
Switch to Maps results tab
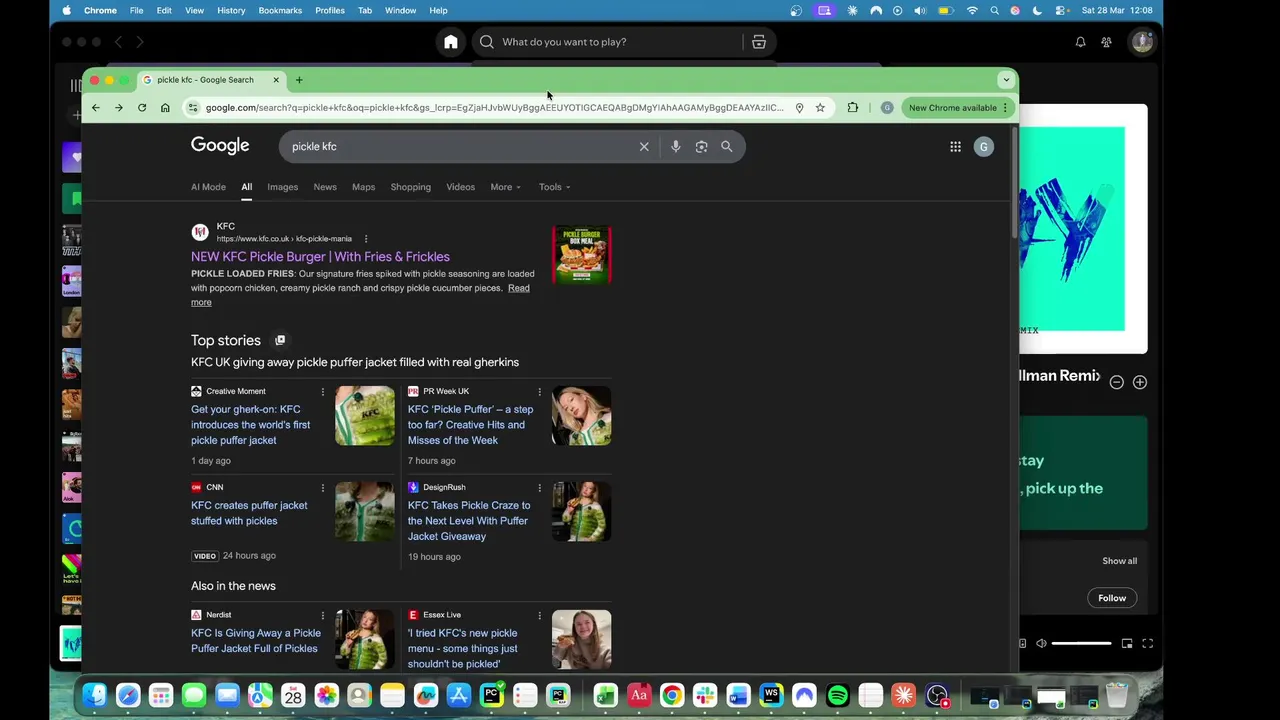tap(363, 187)
